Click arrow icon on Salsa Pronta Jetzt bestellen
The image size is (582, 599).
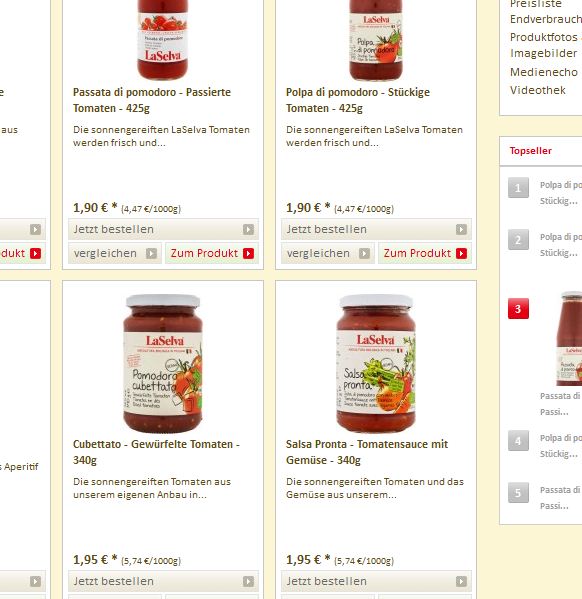point(461,581)
